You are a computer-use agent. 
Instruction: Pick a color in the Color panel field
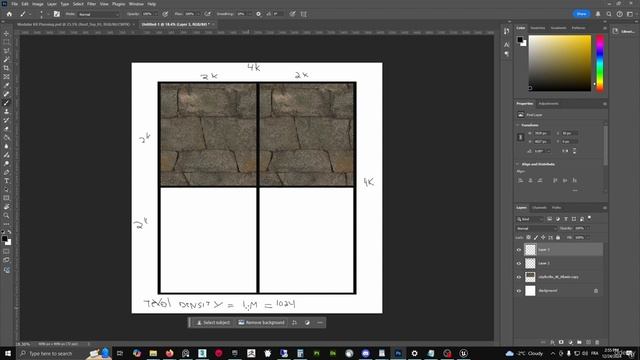pyautogui.click(x=560, y=63)
